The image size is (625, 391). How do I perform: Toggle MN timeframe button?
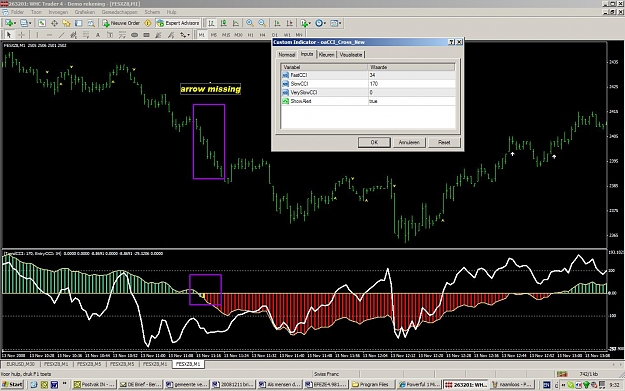tap(299, 35)
